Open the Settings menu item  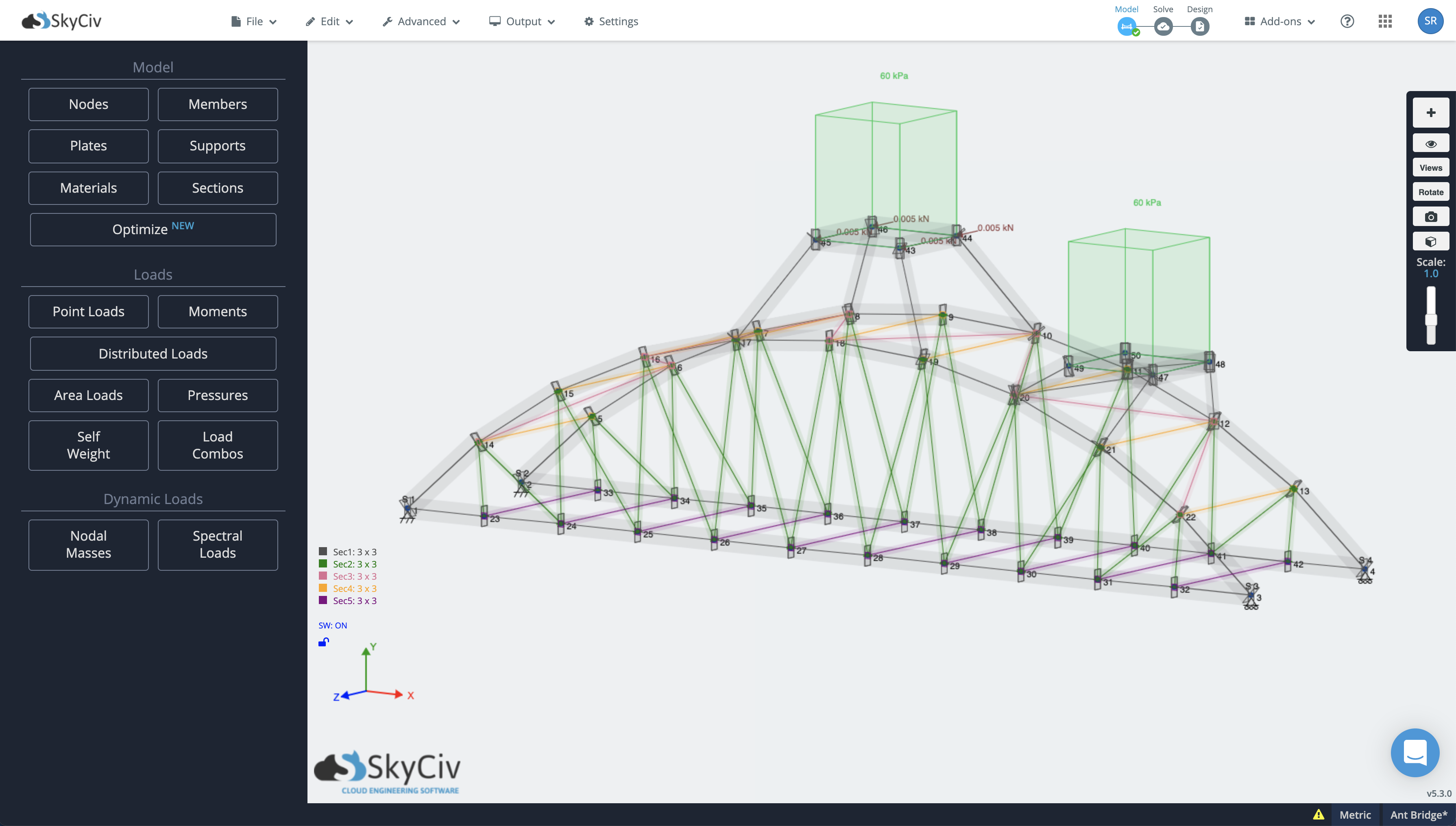coord(611,22)
